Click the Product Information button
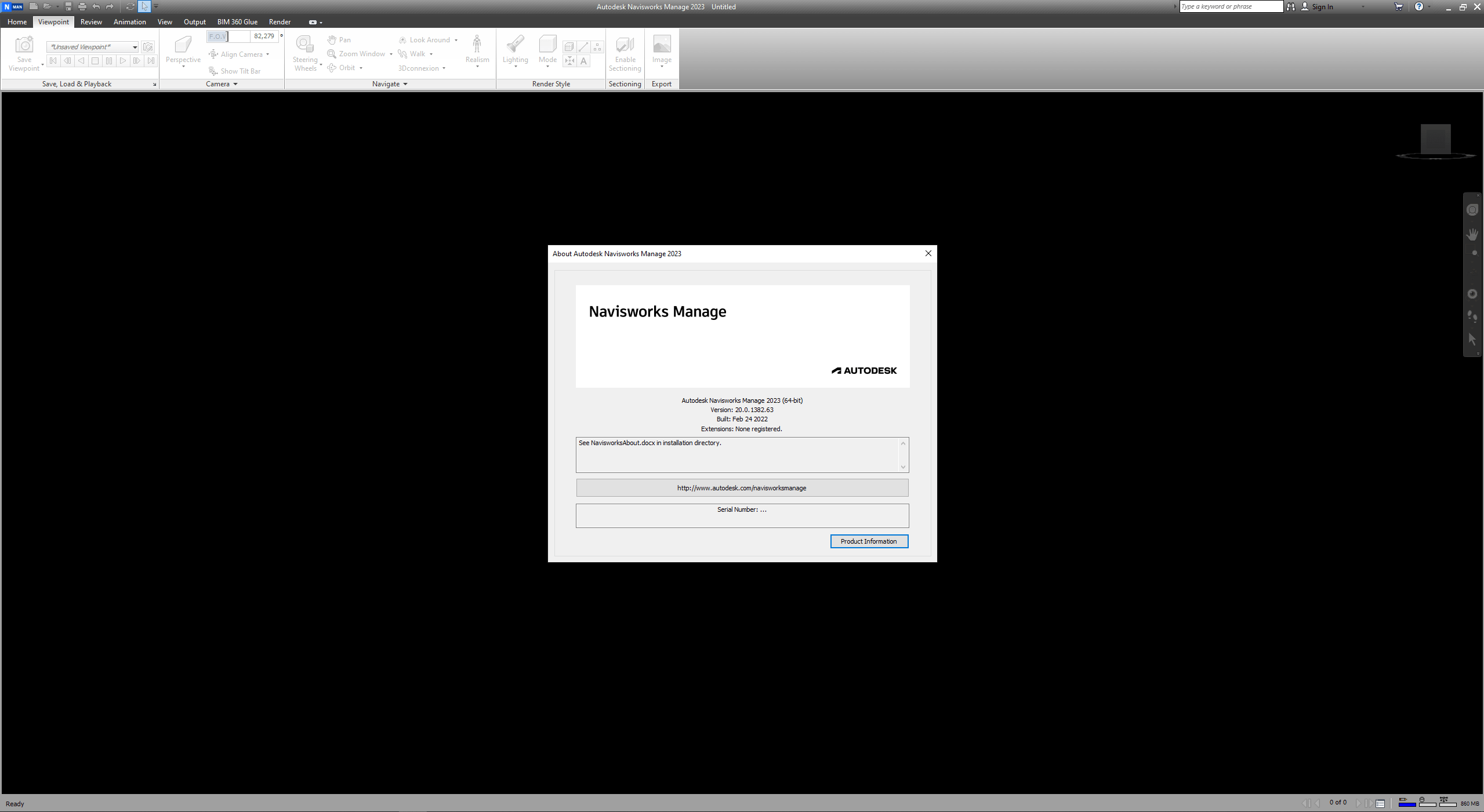The height and width of the screenshot is (812, 1484). tap(869, 541)
